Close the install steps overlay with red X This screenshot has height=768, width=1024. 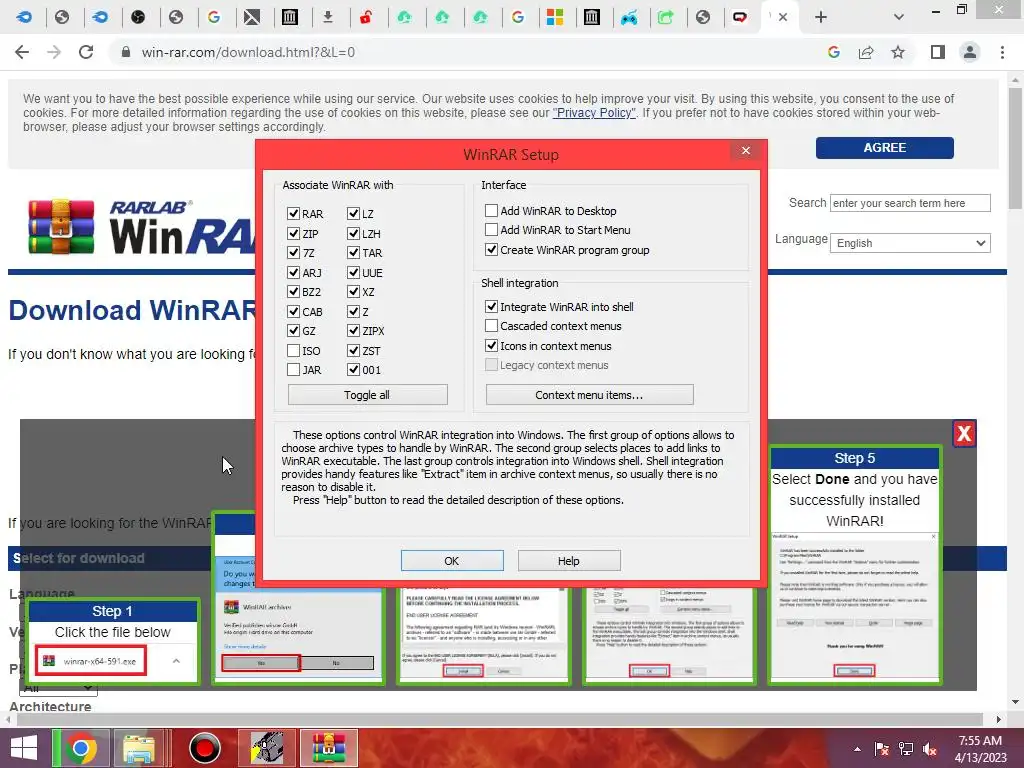964,433
